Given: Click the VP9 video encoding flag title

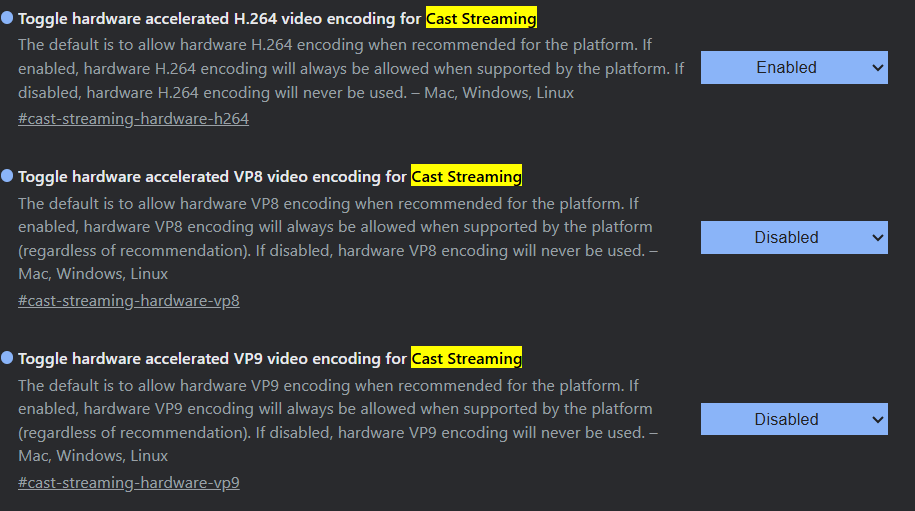Looking at the screenshot, I should click(x=270, y=359).
